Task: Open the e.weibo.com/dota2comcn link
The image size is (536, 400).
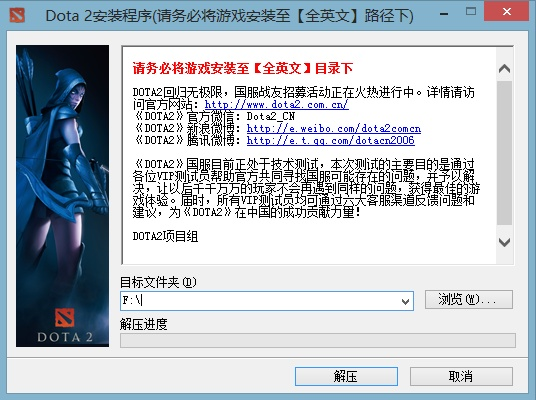Action: [334, 128]
